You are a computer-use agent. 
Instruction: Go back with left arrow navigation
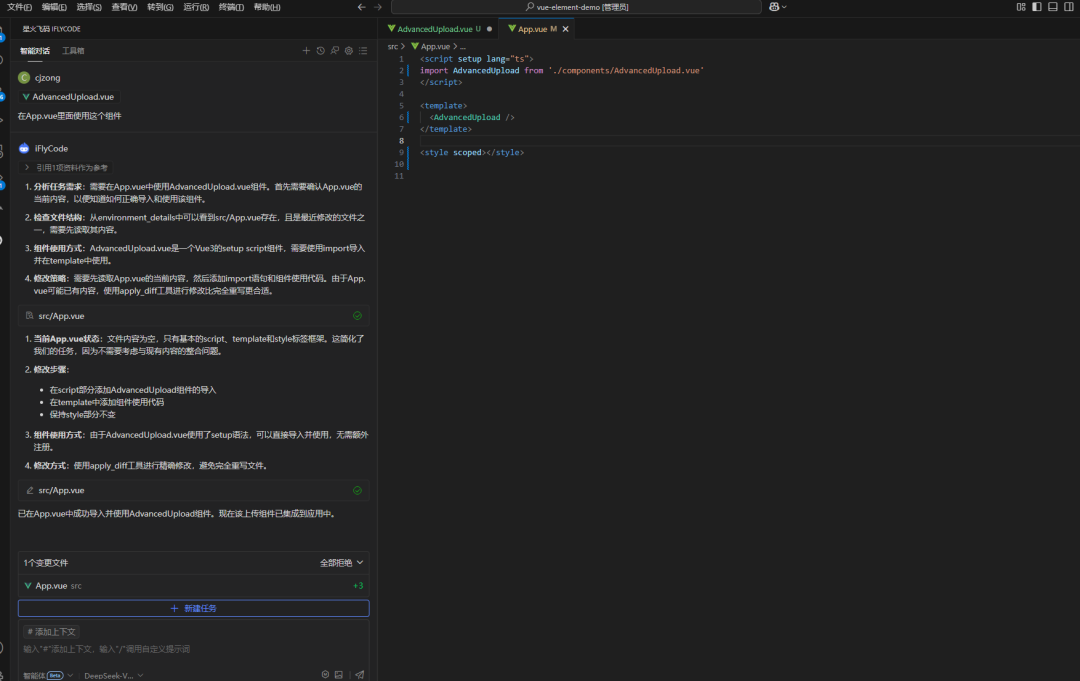362,7
